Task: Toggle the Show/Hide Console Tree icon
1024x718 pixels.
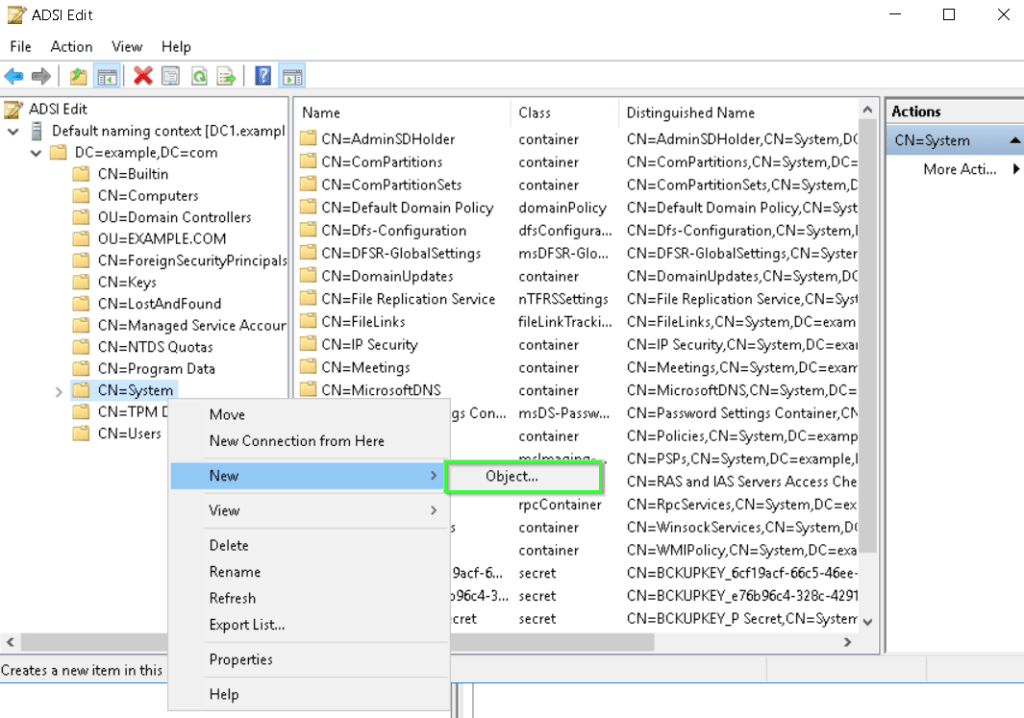Action: tap(107, 76)
